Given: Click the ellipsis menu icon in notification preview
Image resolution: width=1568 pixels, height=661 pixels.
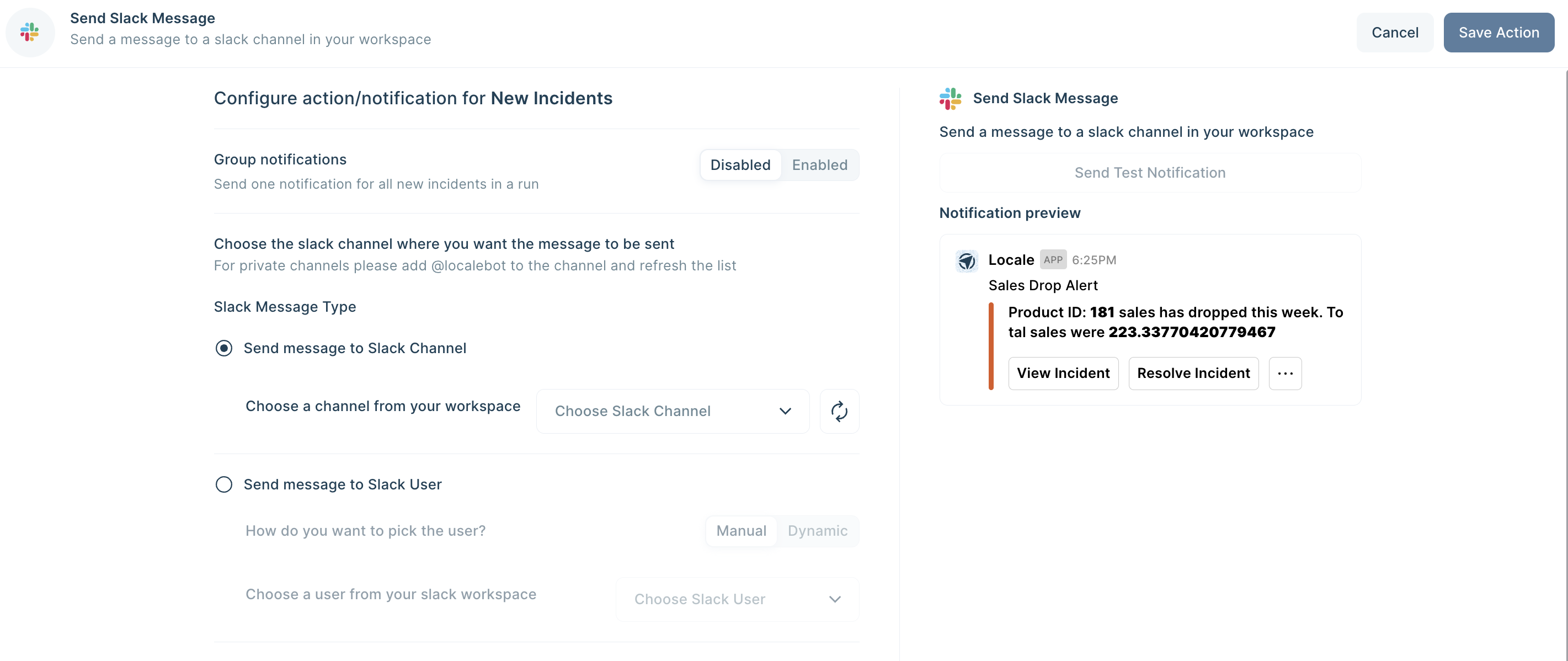Looking at the screenshot, I should [x=1285, y=372].
